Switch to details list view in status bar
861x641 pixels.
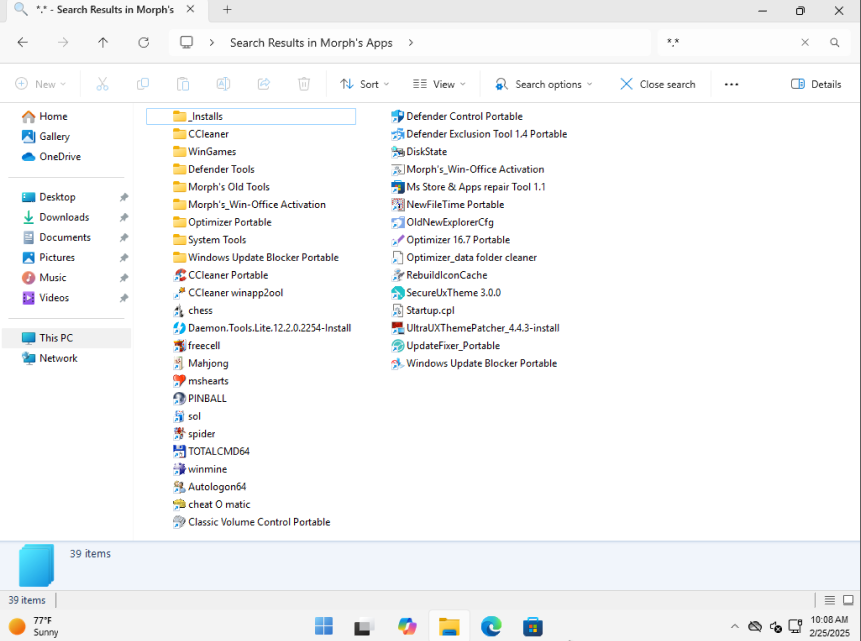point(830,600)
